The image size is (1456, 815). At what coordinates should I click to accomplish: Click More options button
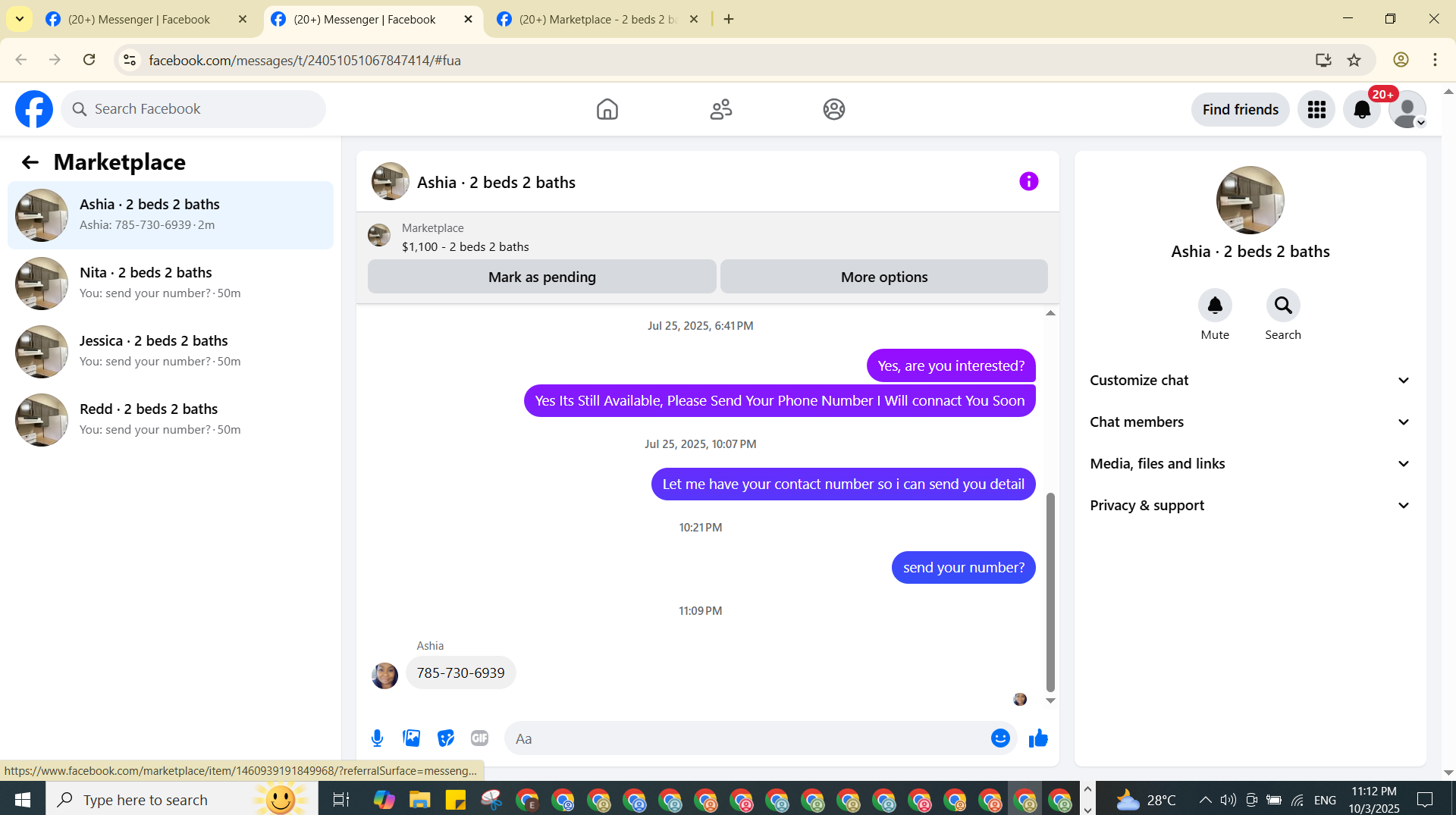pos(884,277)
